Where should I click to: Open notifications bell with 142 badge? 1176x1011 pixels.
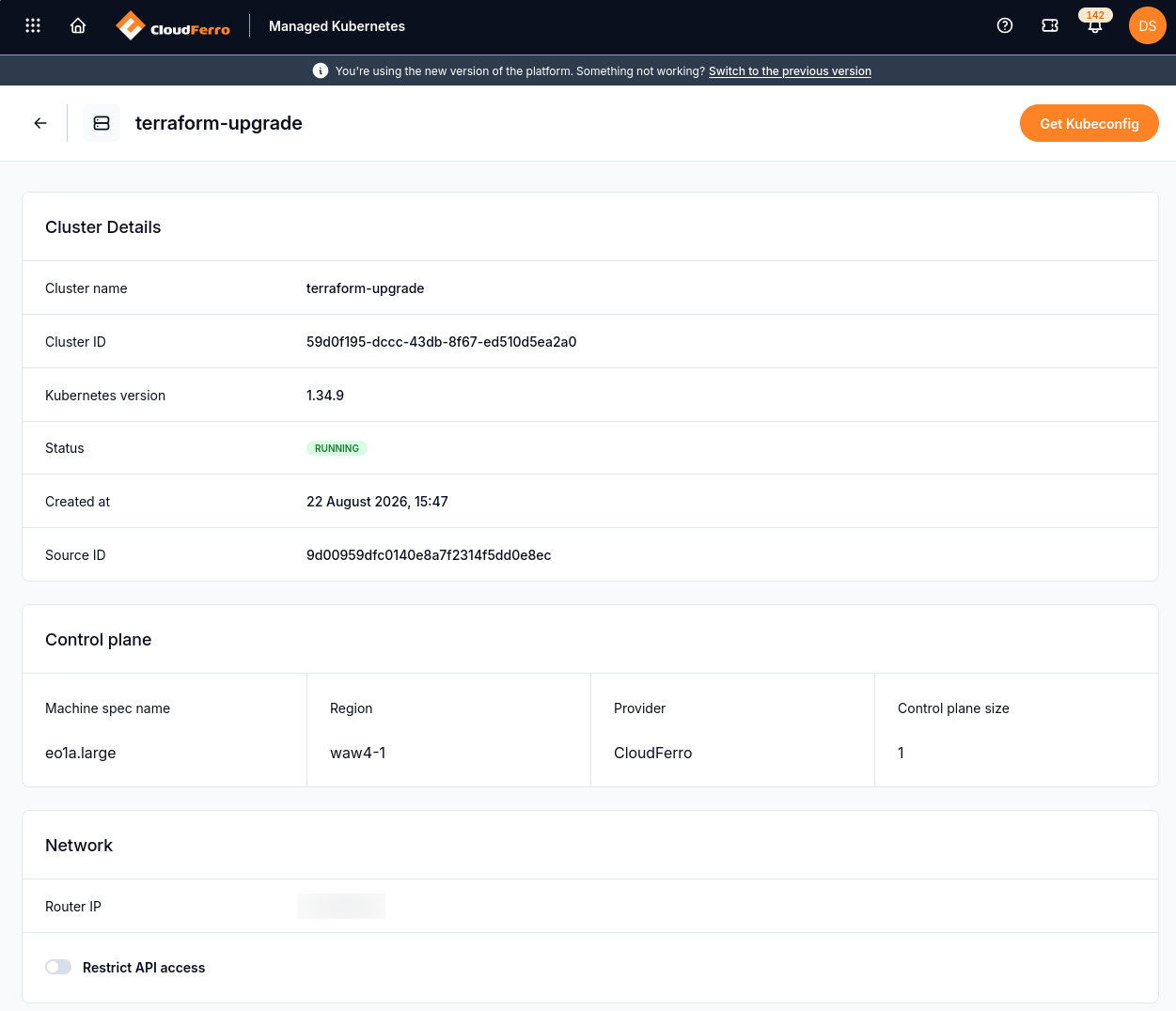click(1095, 24)
